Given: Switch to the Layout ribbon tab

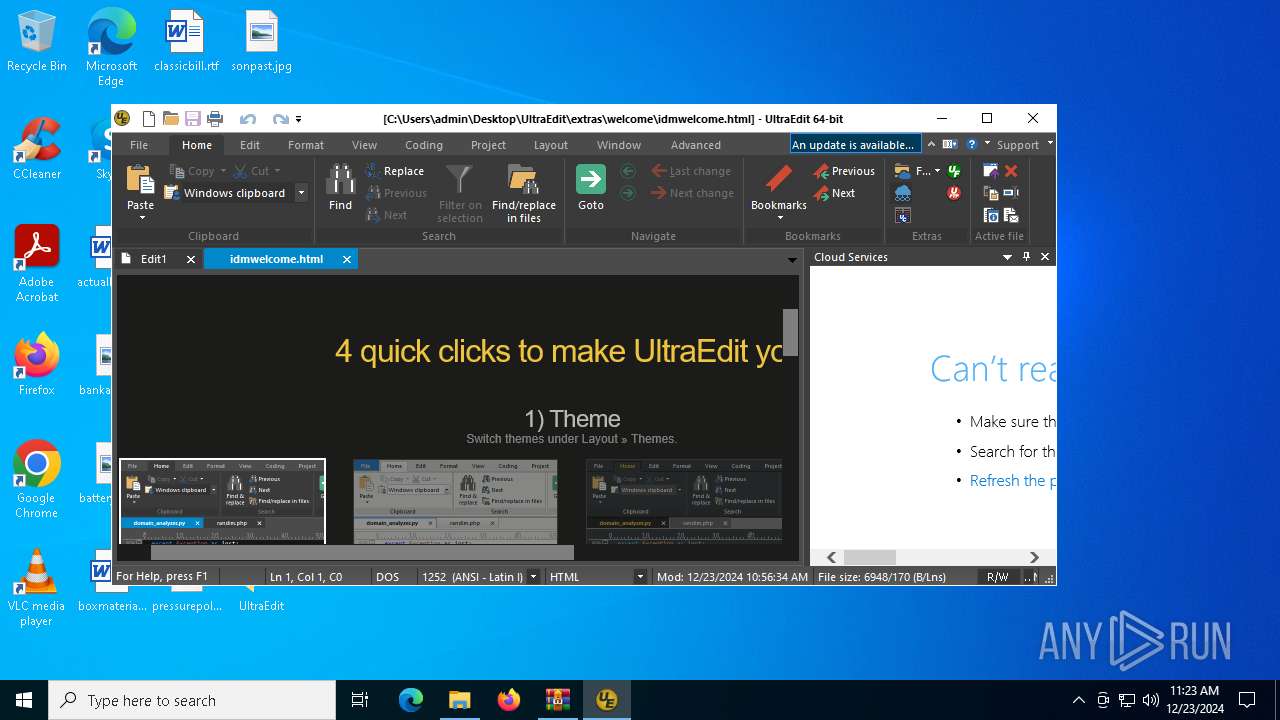Looking at the screenshot, I should pyautogui.click(x=550, y=145).
